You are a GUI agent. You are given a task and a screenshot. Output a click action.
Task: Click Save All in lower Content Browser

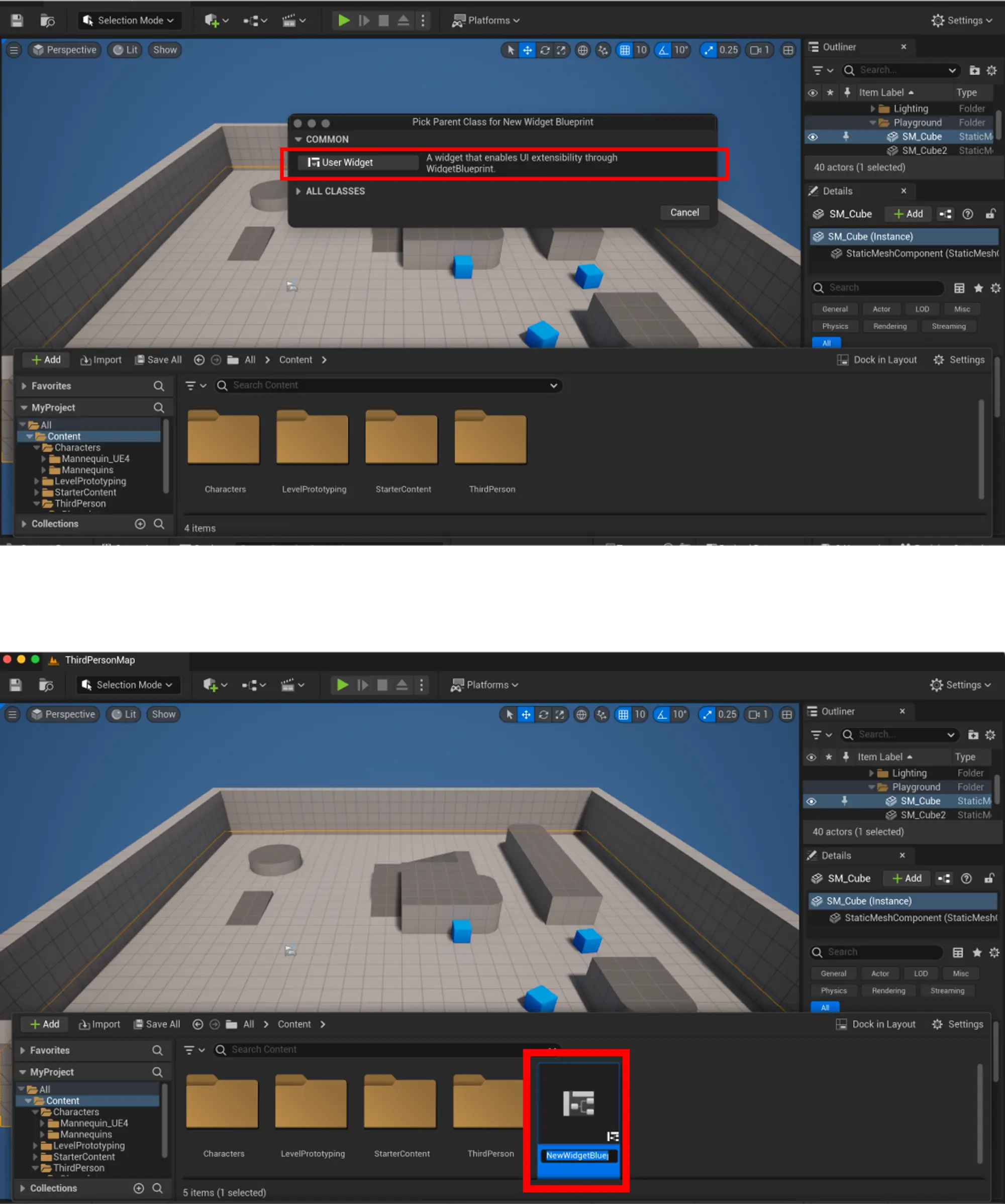click(157, 1024)
